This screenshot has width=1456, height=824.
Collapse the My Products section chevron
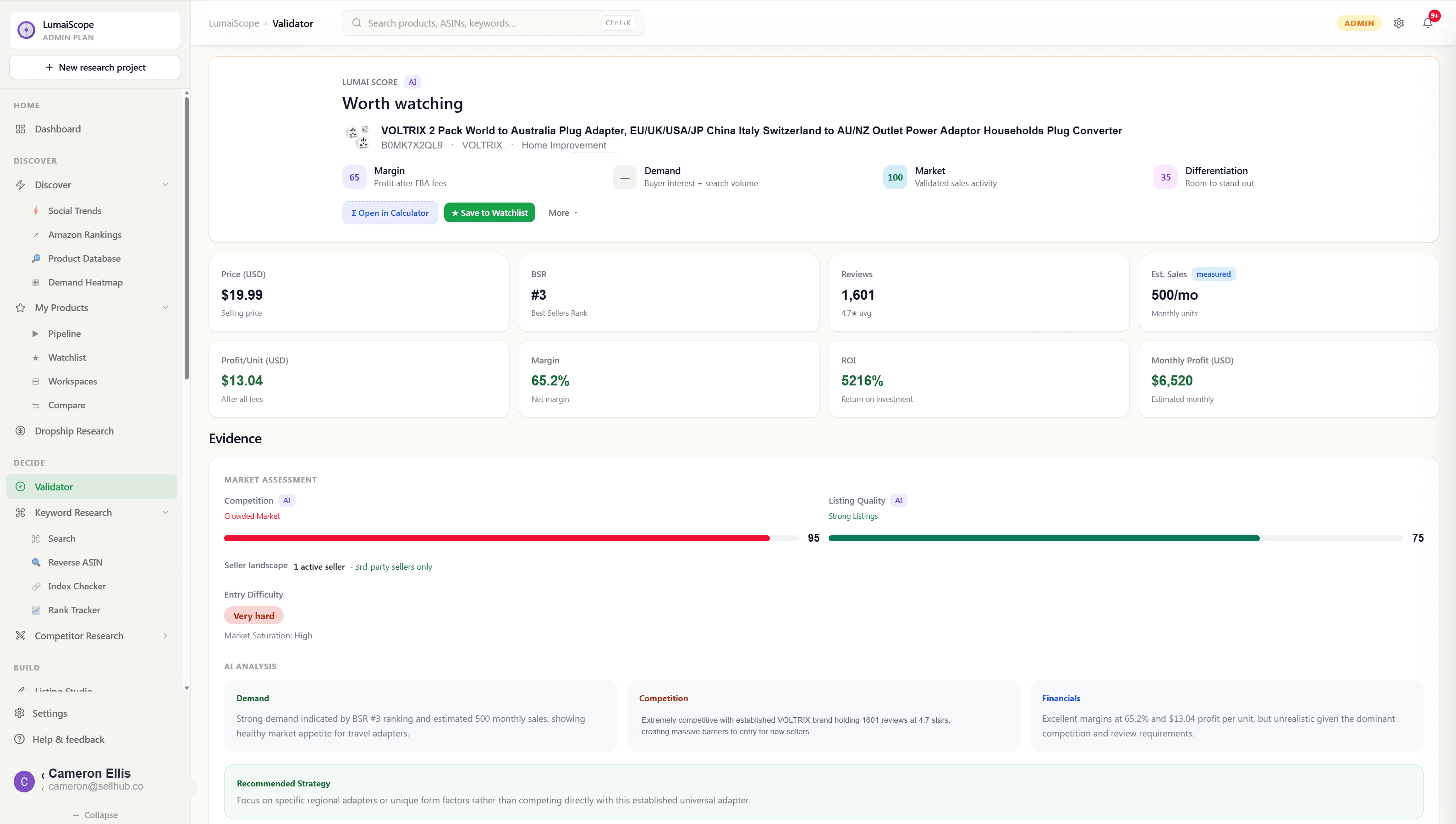pos(165,308)
